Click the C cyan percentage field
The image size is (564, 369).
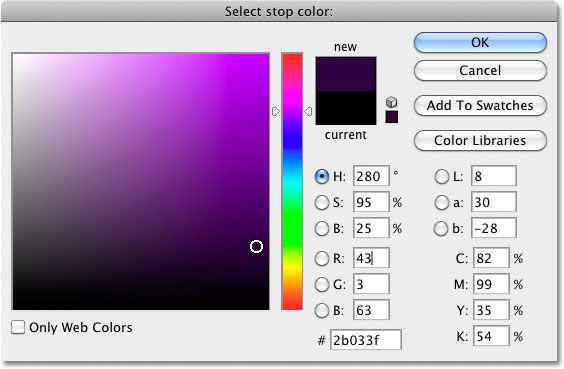[x=491, y=258]
